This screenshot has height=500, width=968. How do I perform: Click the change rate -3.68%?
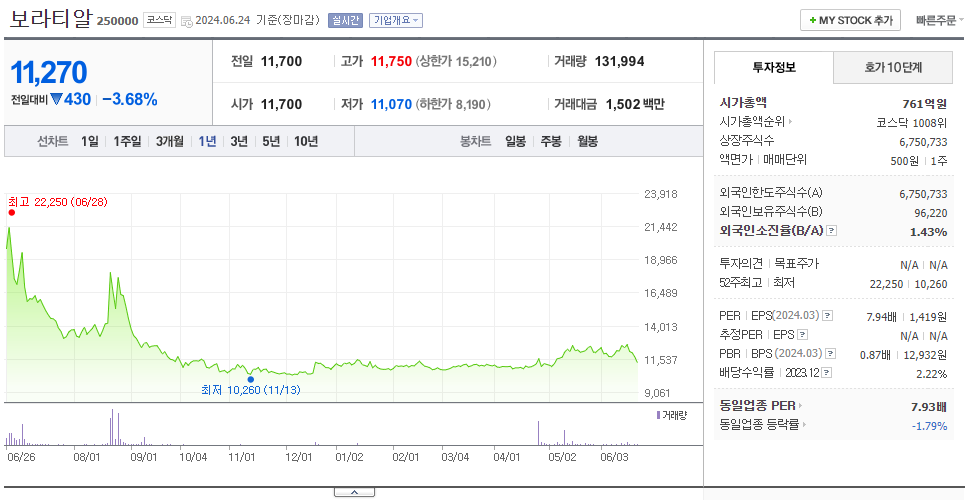coord(130,99)
